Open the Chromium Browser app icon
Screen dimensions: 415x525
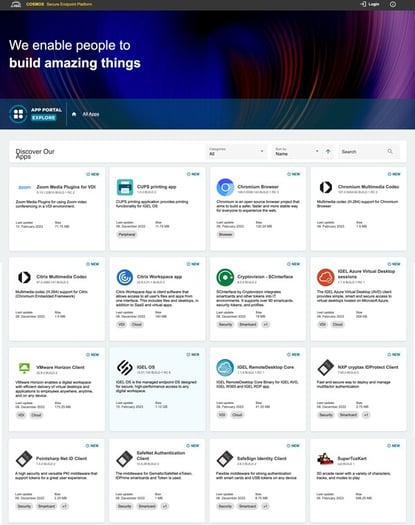[225, 187]
